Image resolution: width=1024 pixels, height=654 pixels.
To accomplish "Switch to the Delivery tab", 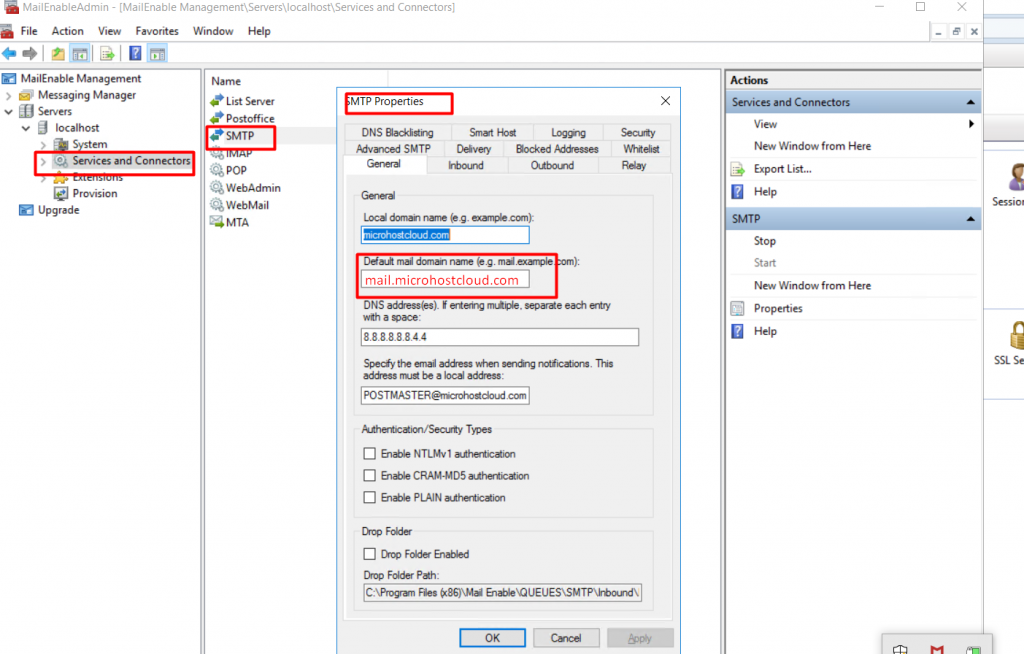I will pyautogui.click(x=473, y=149).
